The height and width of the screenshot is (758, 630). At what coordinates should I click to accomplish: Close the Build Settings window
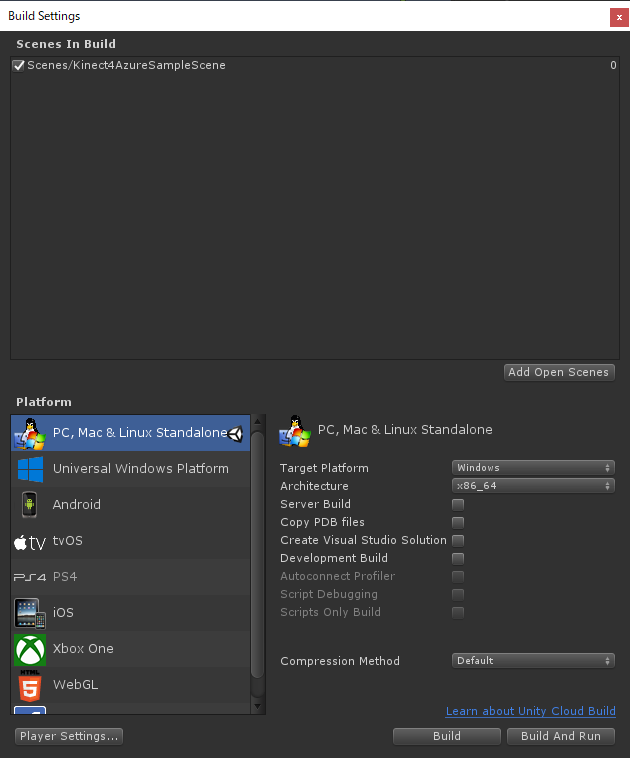tap(619, 17)
